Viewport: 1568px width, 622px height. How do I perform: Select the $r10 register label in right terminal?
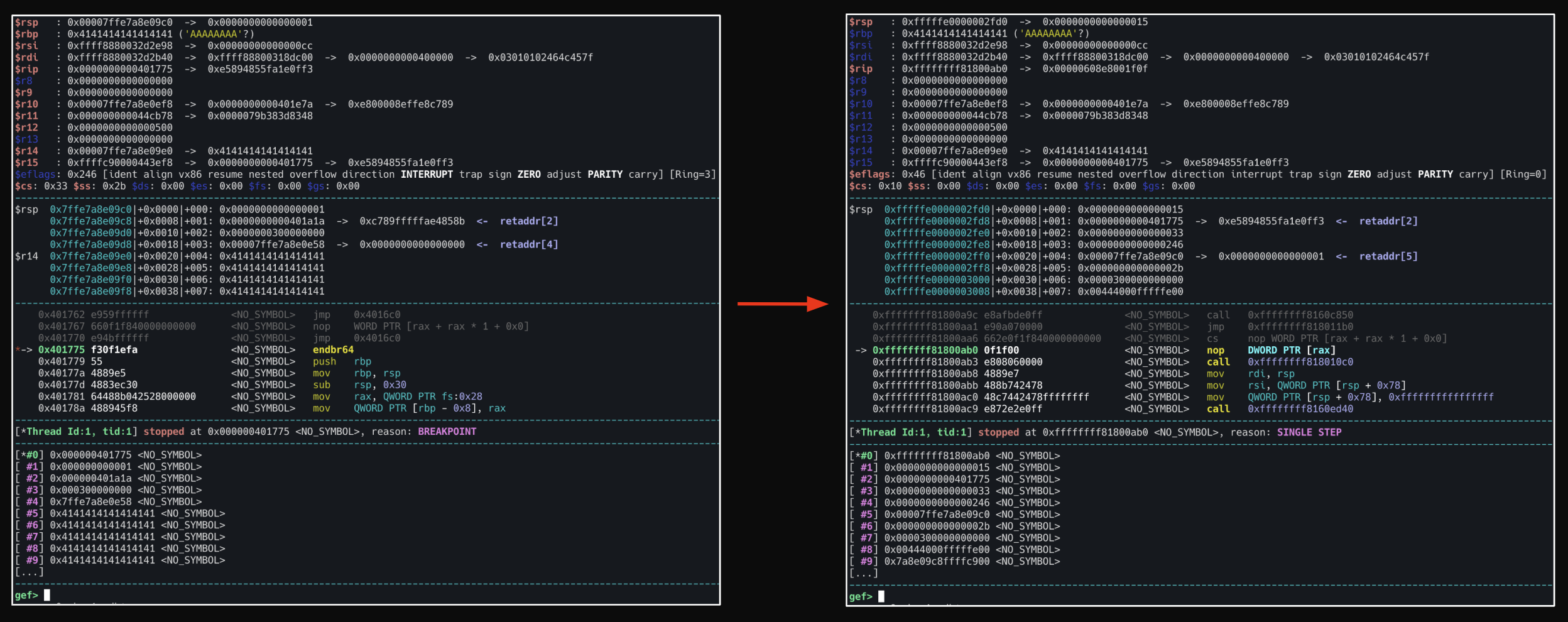[x=861, y=104]
